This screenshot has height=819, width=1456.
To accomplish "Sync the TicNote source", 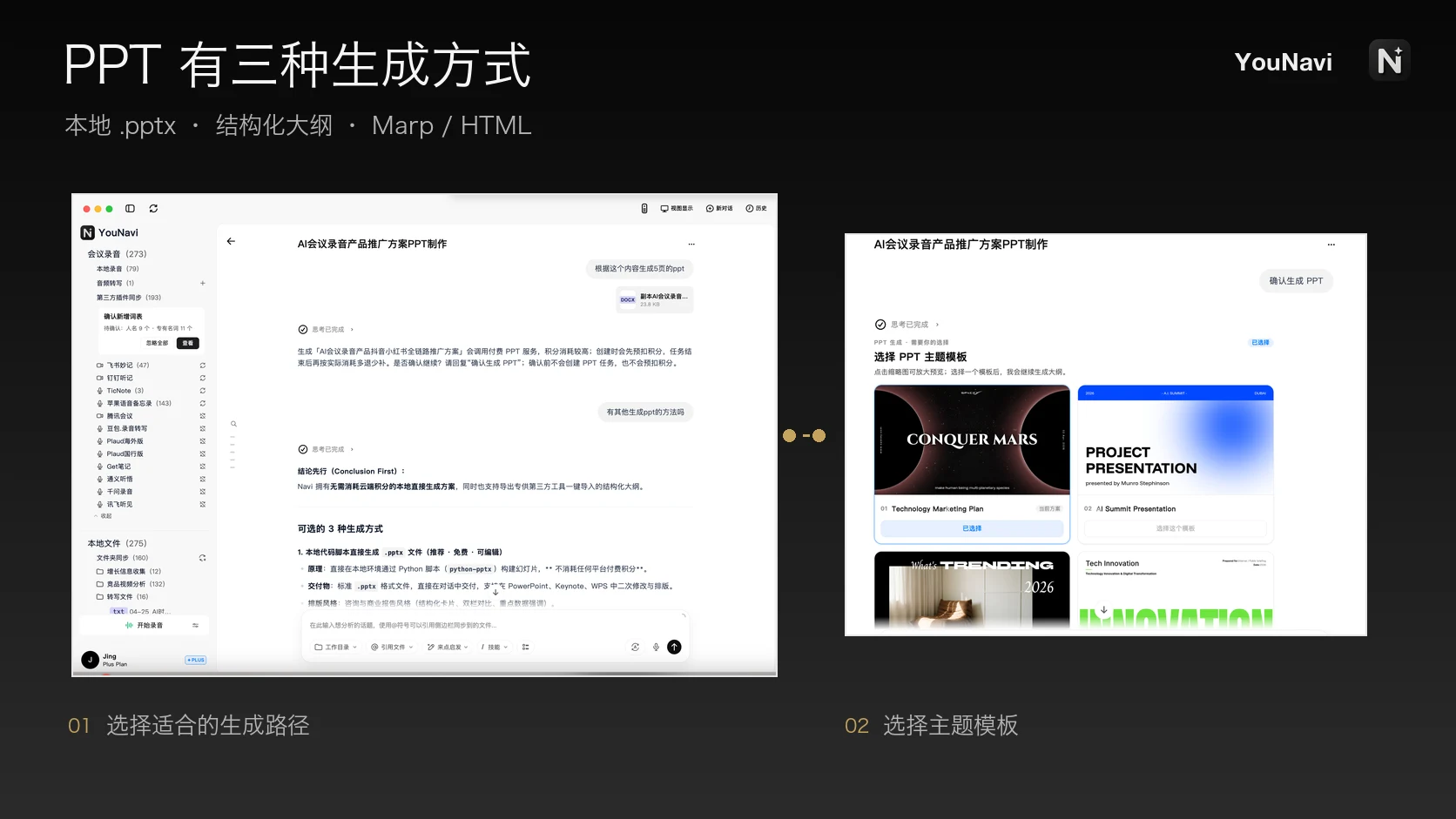I will [203, 391].
